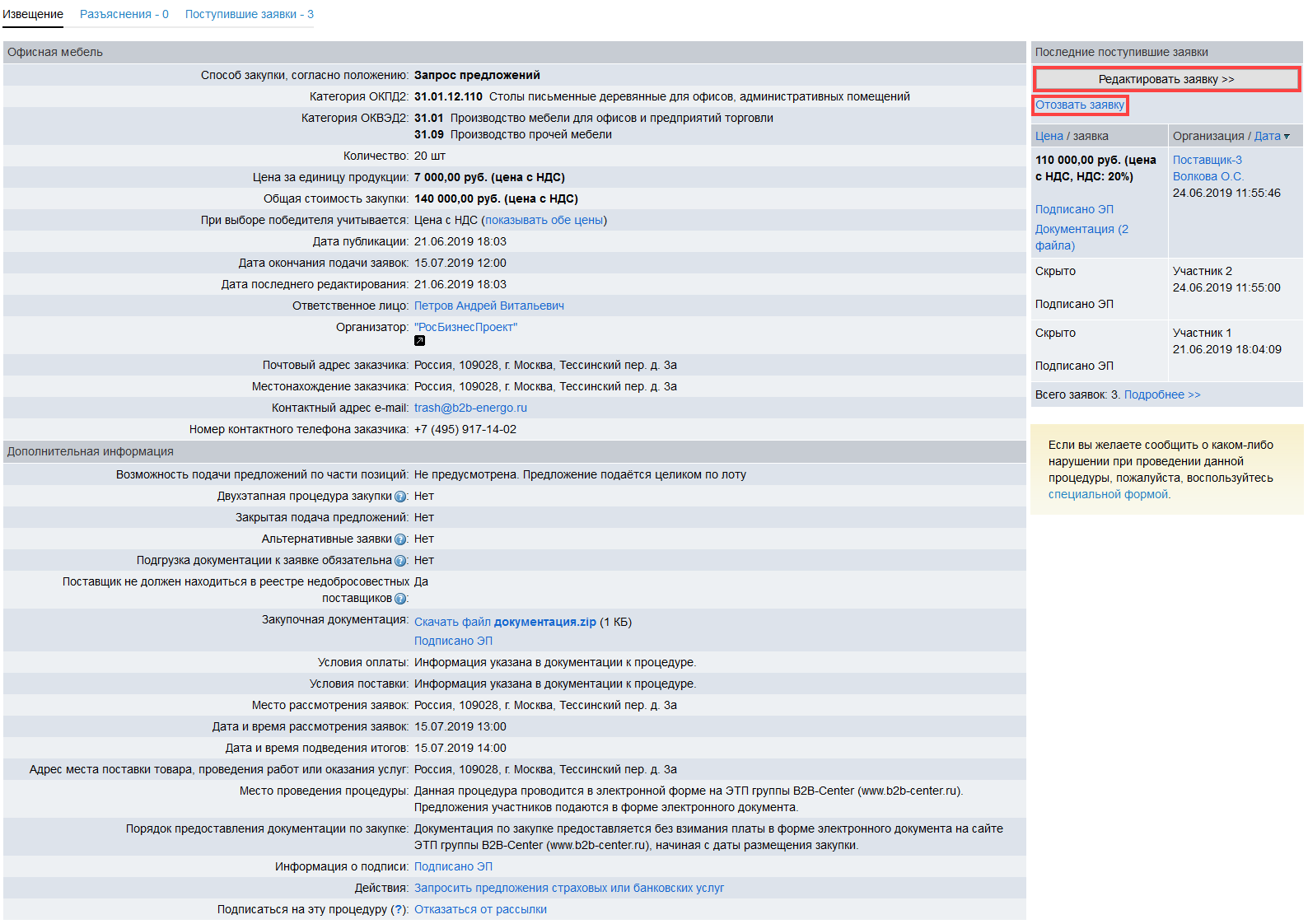Open Документация (2 файла) in Поставщик-3 bid
This screenshot has height=924, width=1308.
coord(1081,237)
